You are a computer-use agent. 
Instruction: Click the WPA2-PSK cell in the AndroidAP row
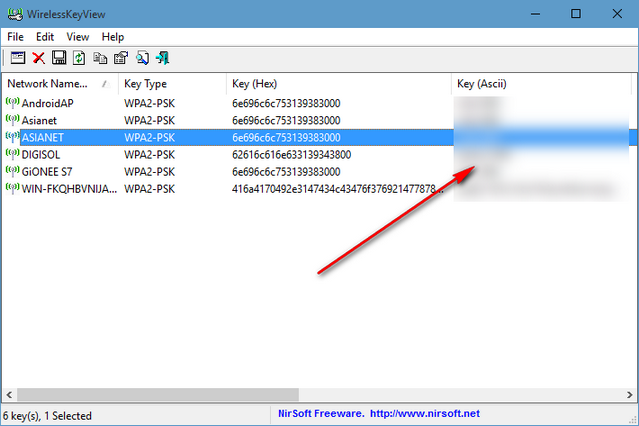pyautogui.click(x=150, y=104)
